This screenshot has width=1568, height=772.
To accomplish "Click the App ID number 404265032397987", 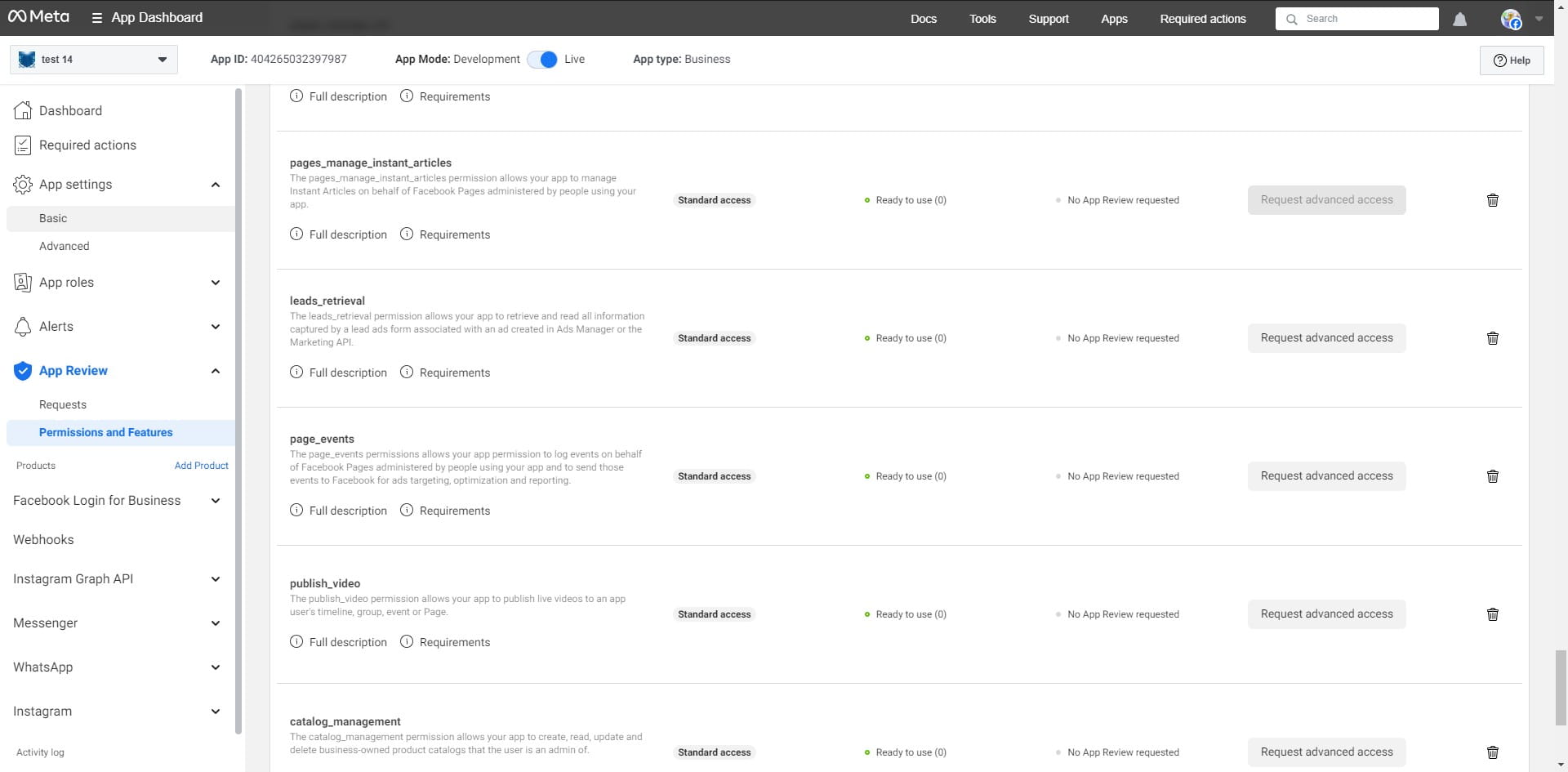I will coord(298,60).
